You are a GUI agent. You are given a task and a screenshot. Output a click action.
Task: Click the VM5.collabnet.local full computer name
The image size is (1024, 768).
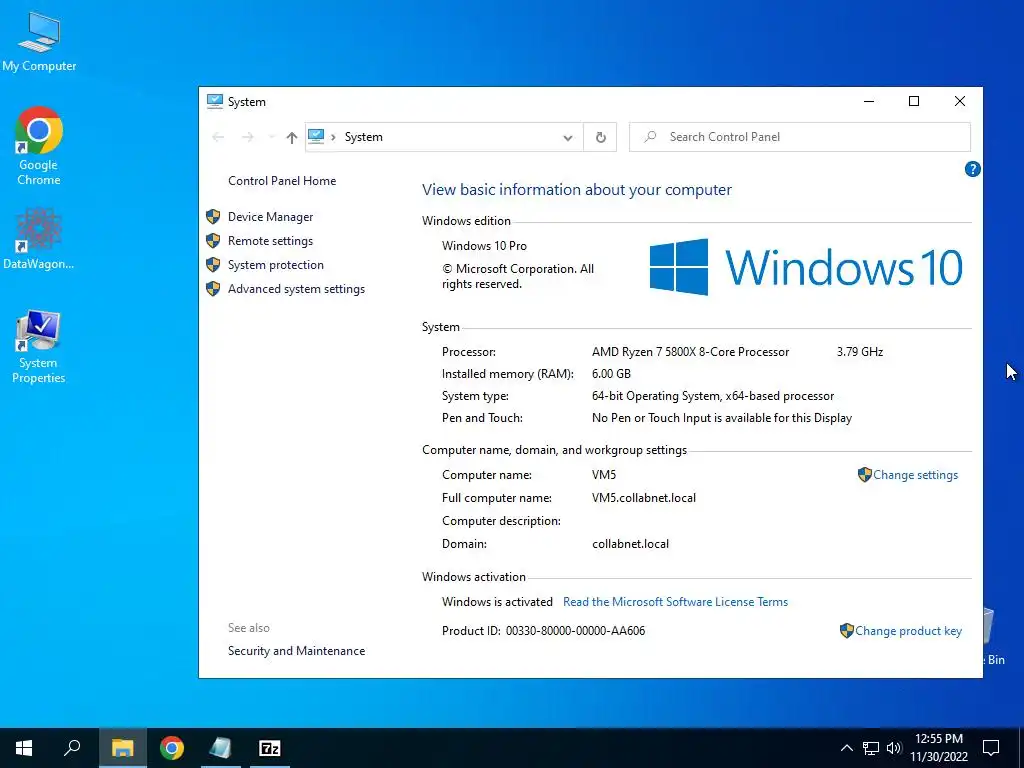click(644, 498)
